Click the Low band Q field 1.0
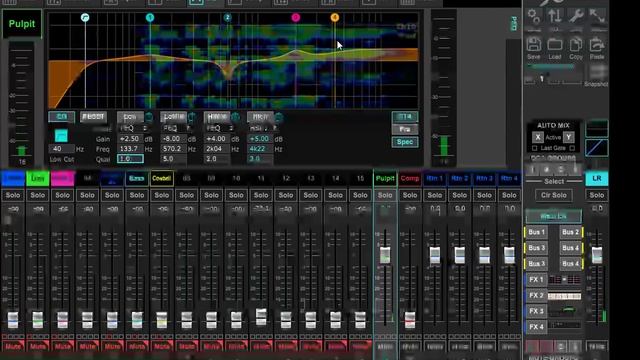640x360 pixels. pos(130,159)
